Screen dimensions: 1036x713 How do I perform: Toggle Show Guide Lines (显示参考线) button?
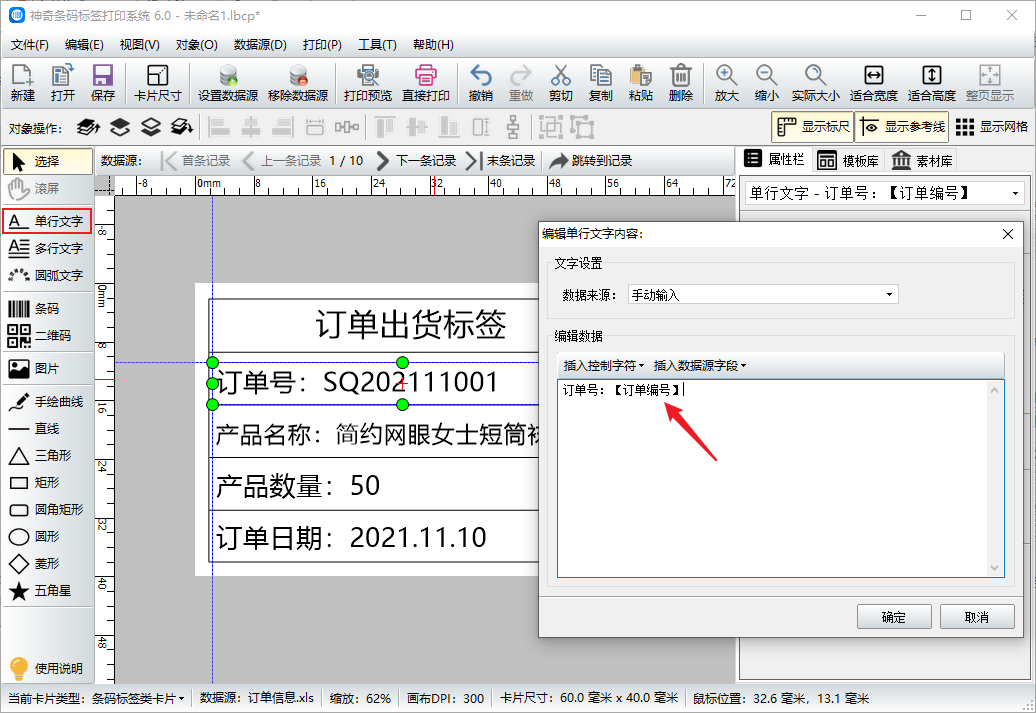[901, 127]
